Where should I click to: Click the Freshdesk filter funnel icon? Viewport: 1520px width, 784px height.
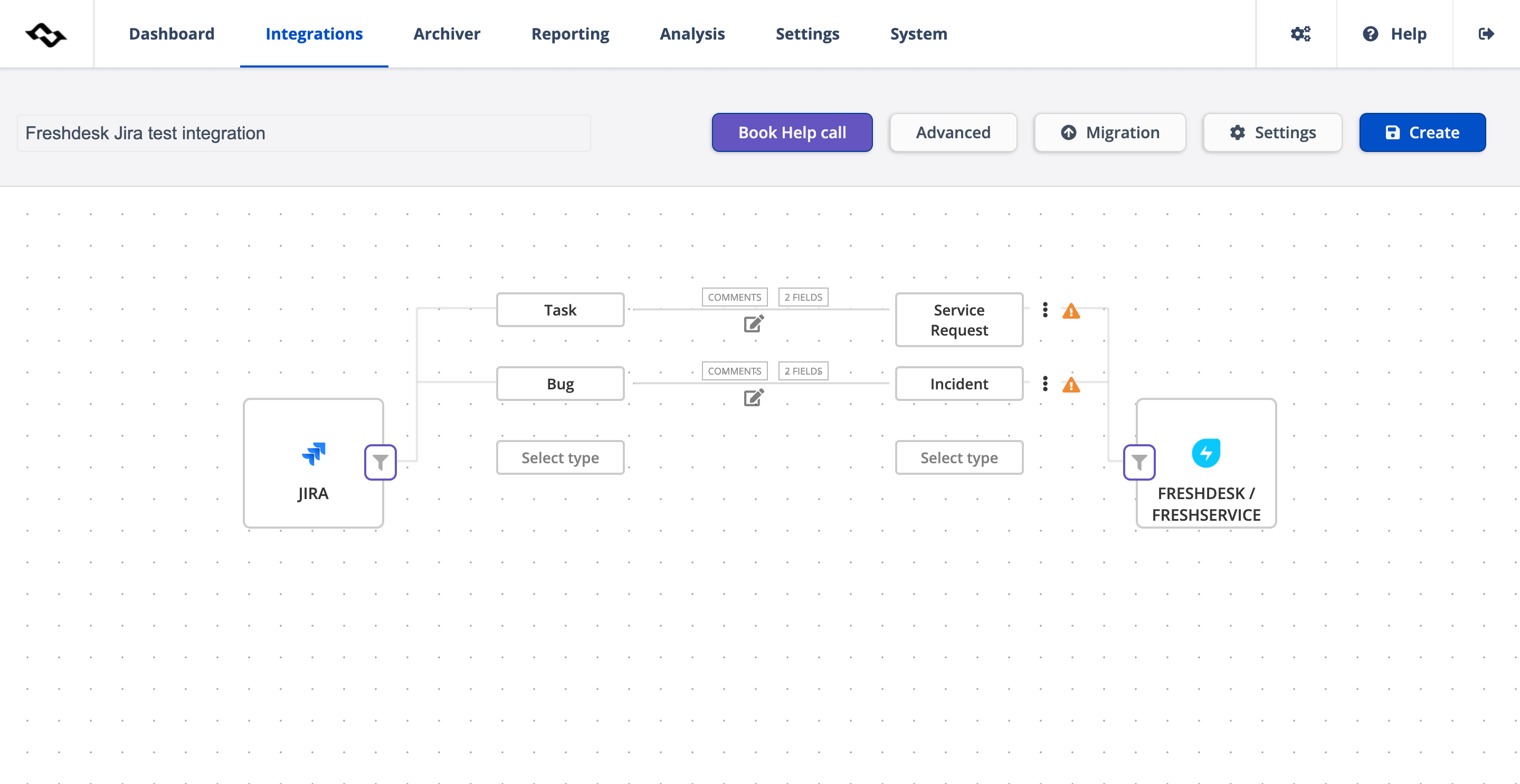tap(1139, 463)
